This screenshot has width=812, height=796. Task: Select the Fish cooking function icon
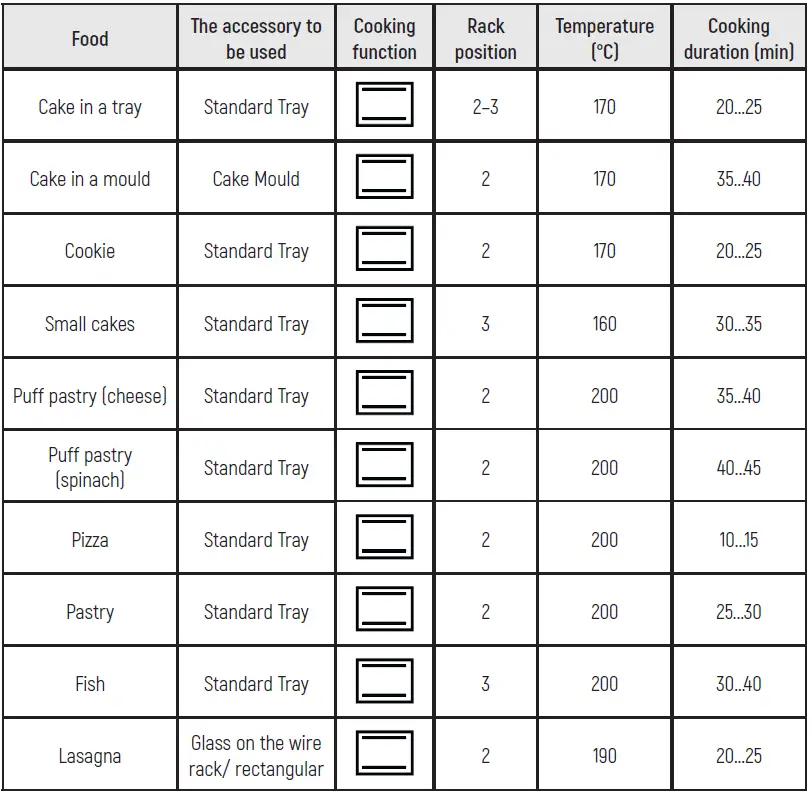(x=384, y=683)
